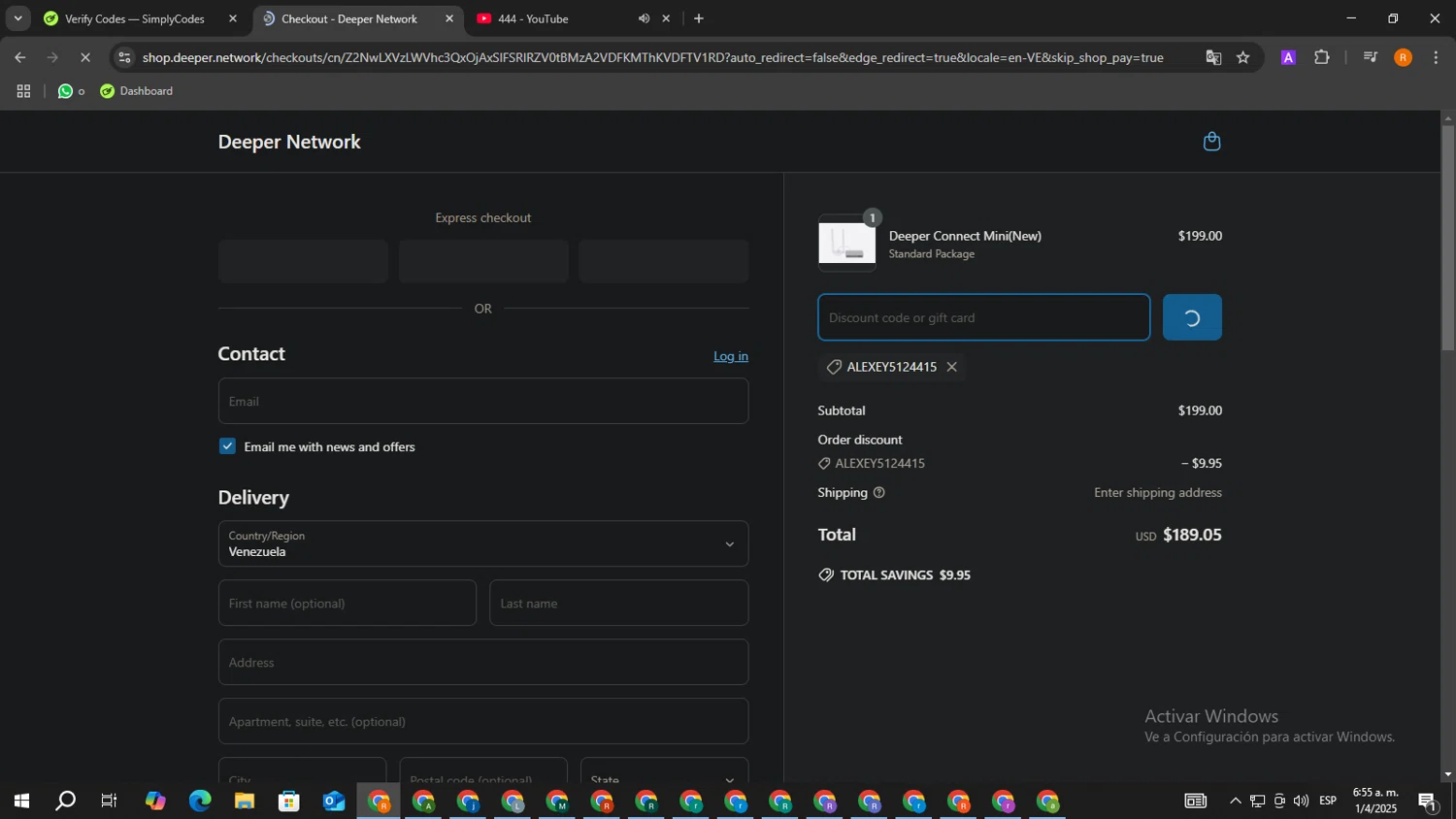
Task: Open File Explorer from the taskbar
Action: [x=245, y=802]
